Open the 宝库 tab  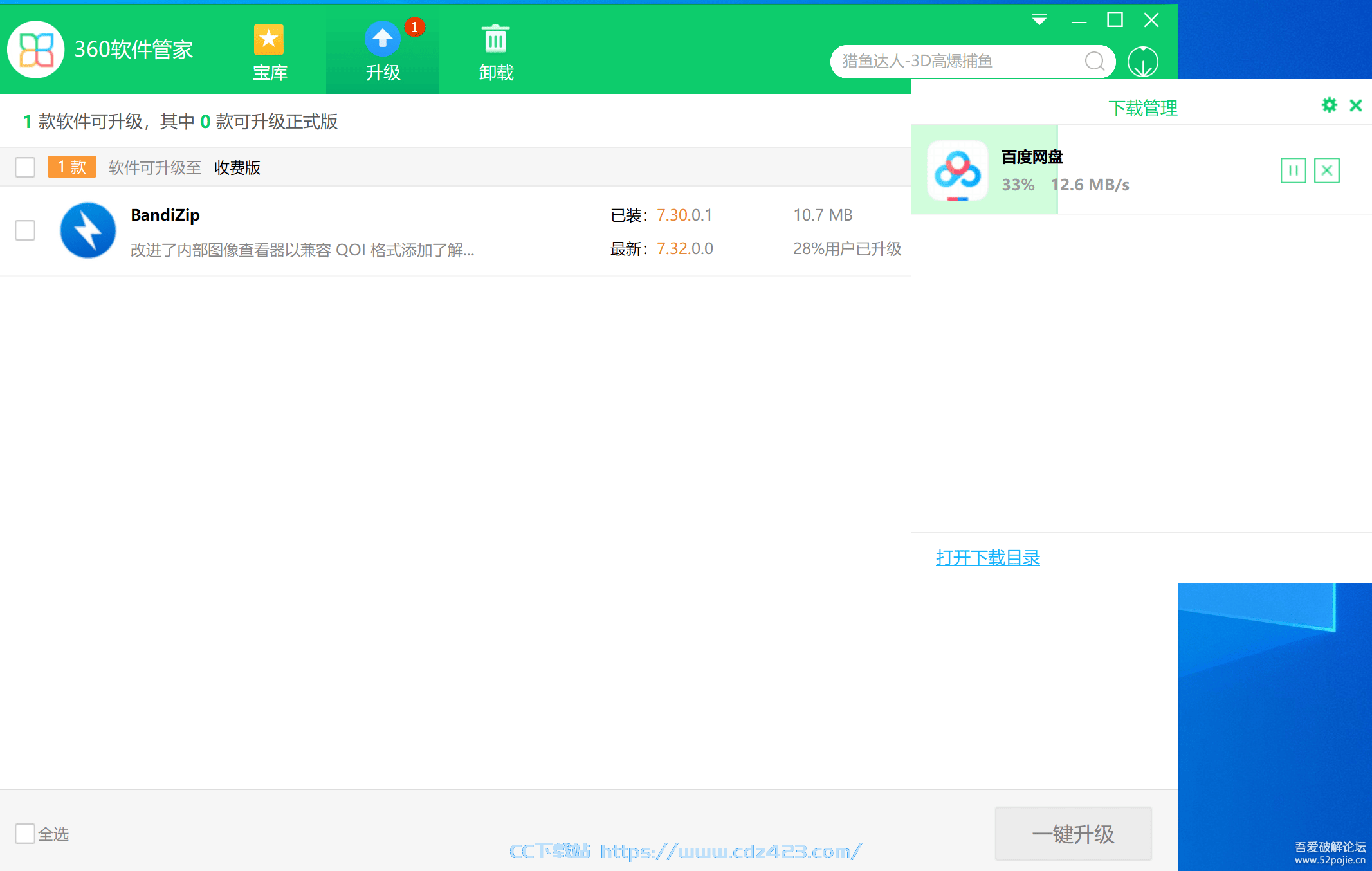[270, 54]
